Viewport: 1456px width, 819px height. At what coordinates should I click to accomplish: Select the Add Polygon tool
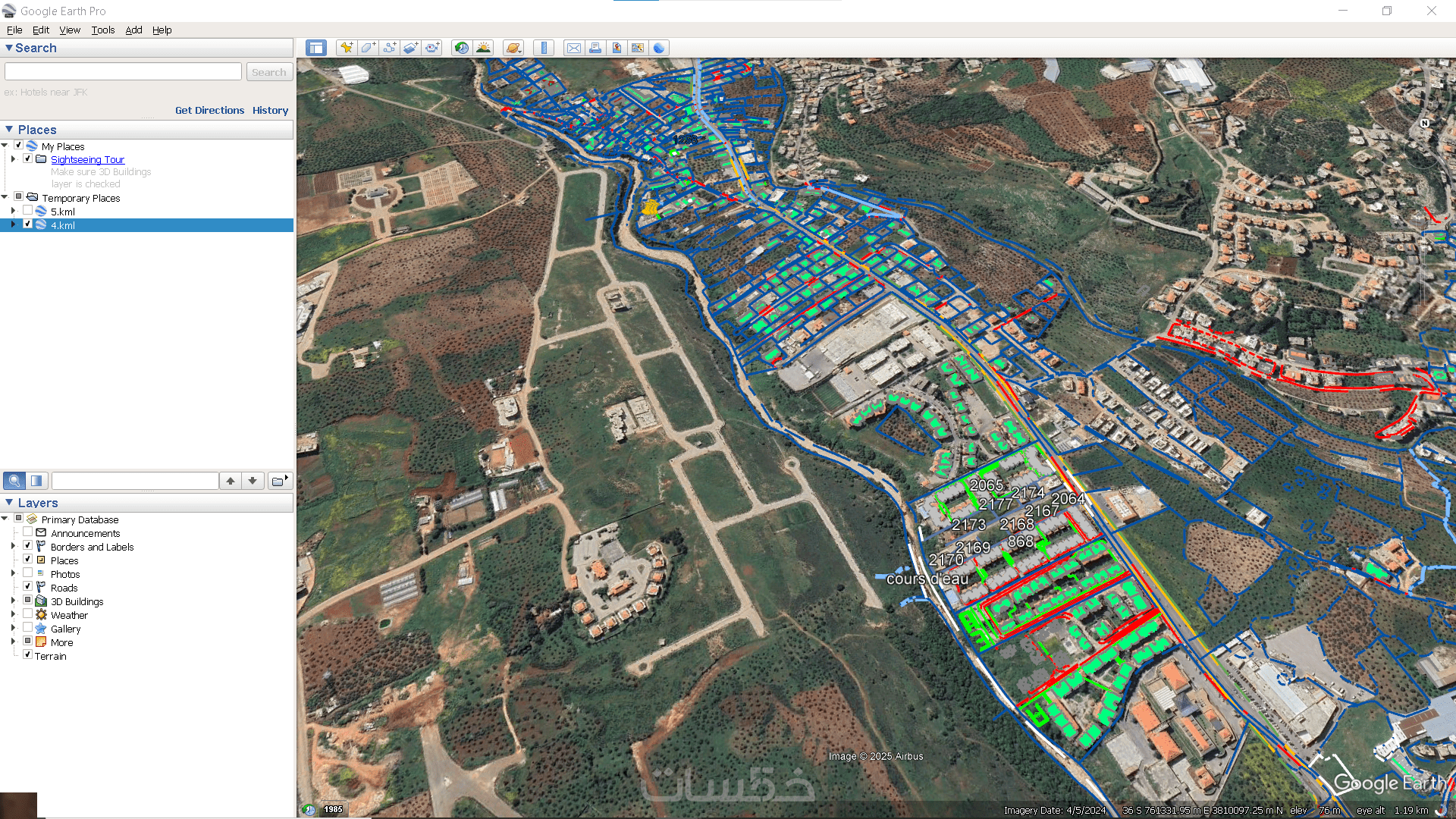[x=368, y=48]
